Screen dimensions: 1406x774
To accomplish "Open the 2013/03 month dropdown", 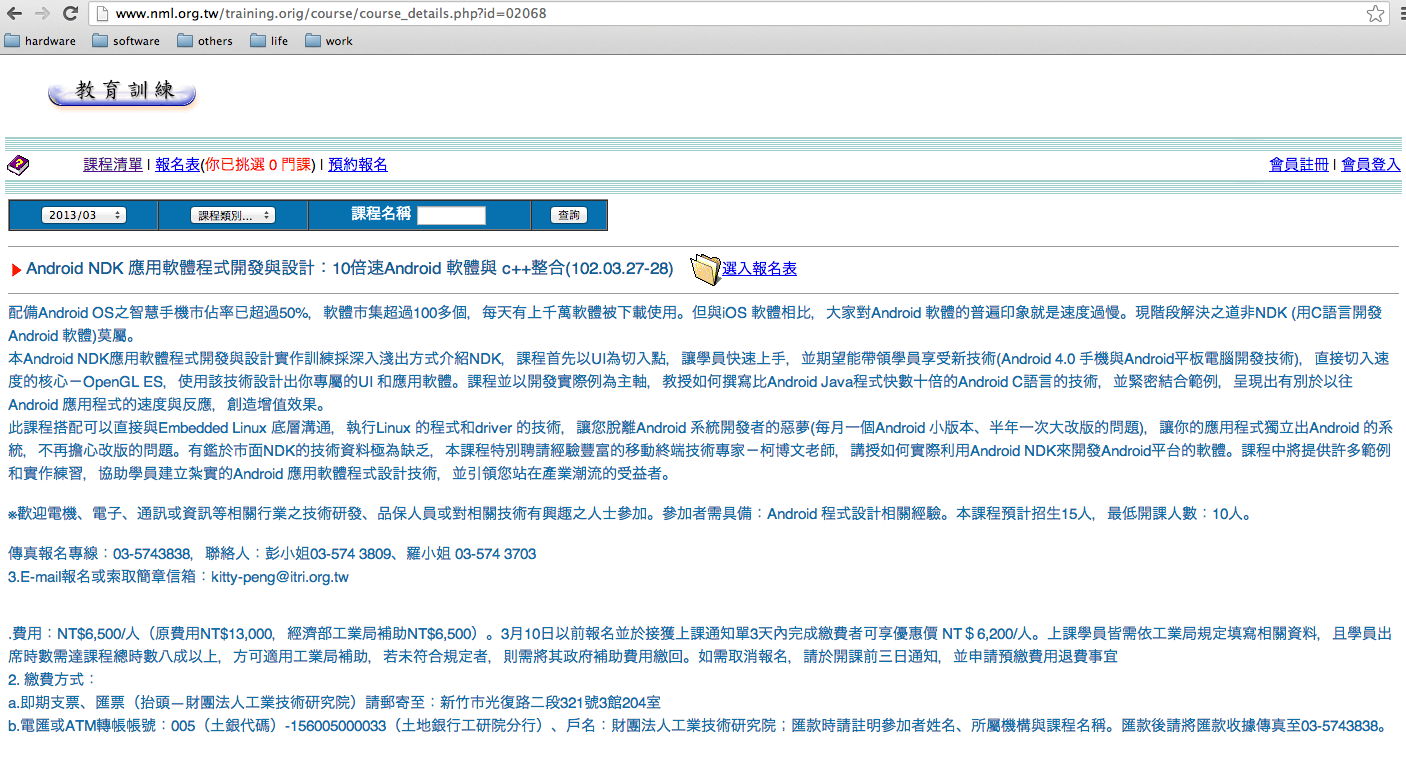I will coord(84,215).
